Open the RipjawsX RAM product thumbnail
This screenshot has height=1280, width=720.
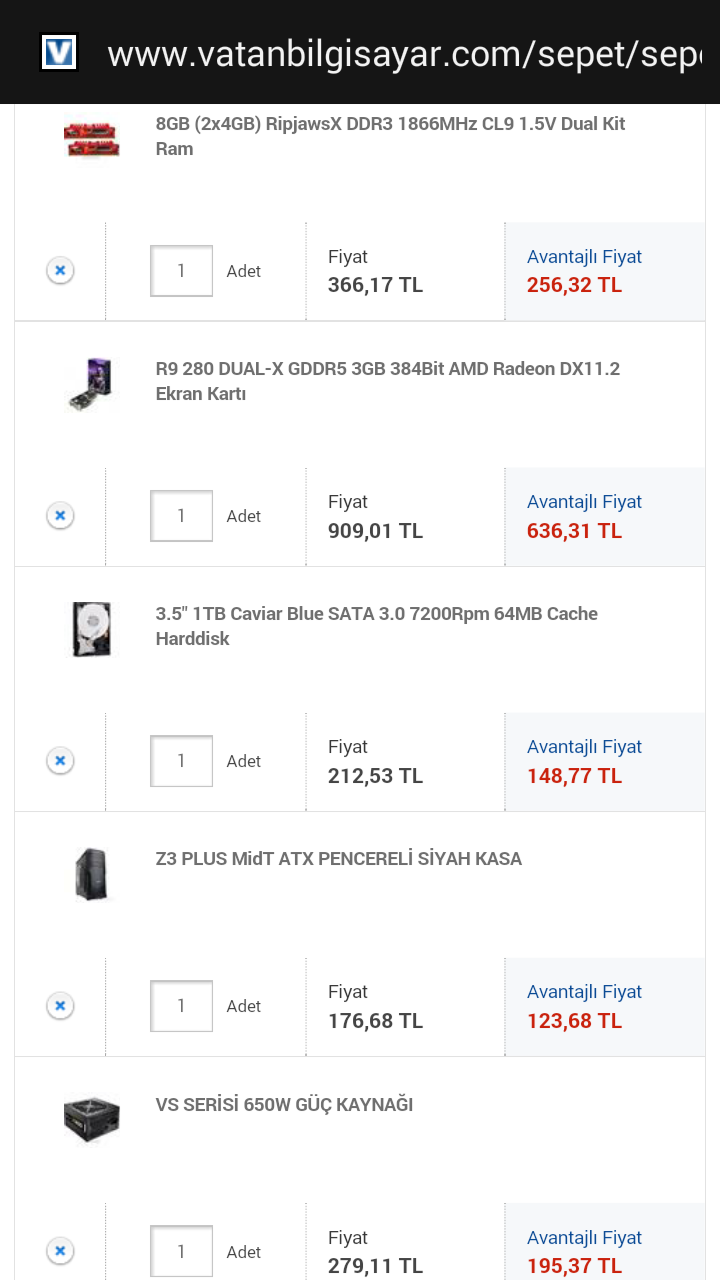click(x=91, y=137)
